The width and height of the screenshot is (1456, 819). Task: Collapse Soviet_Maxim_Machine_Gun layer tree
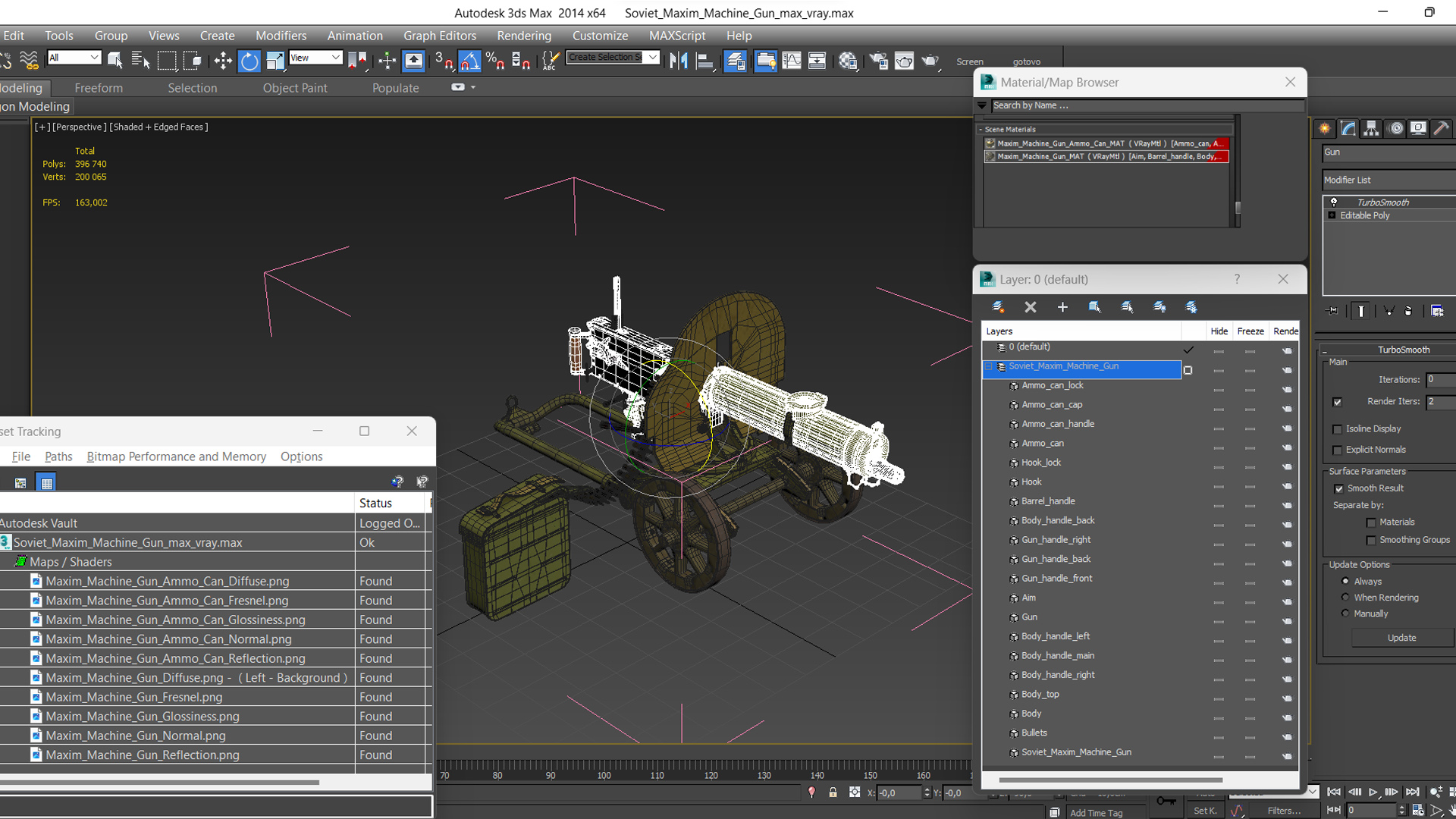click(x=989, y=366)
